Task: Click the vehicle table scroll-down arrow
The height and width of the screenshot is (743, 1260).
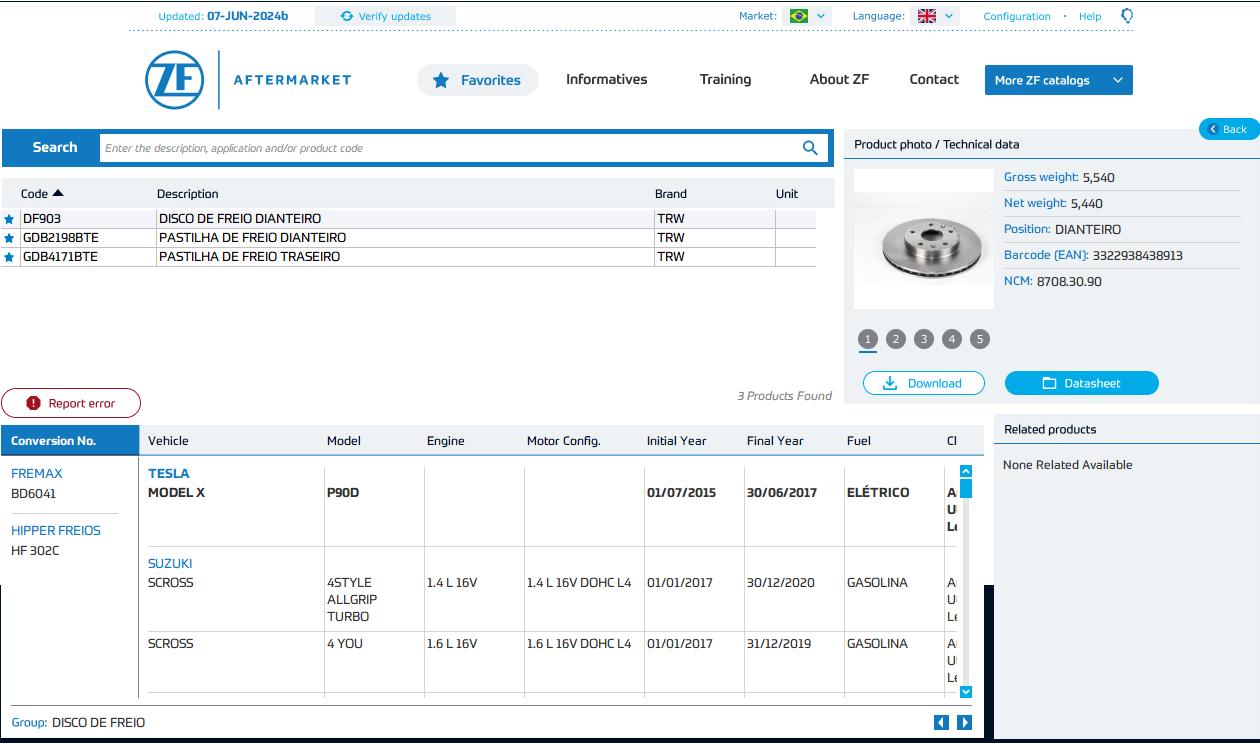Action: tap(965, 691)
